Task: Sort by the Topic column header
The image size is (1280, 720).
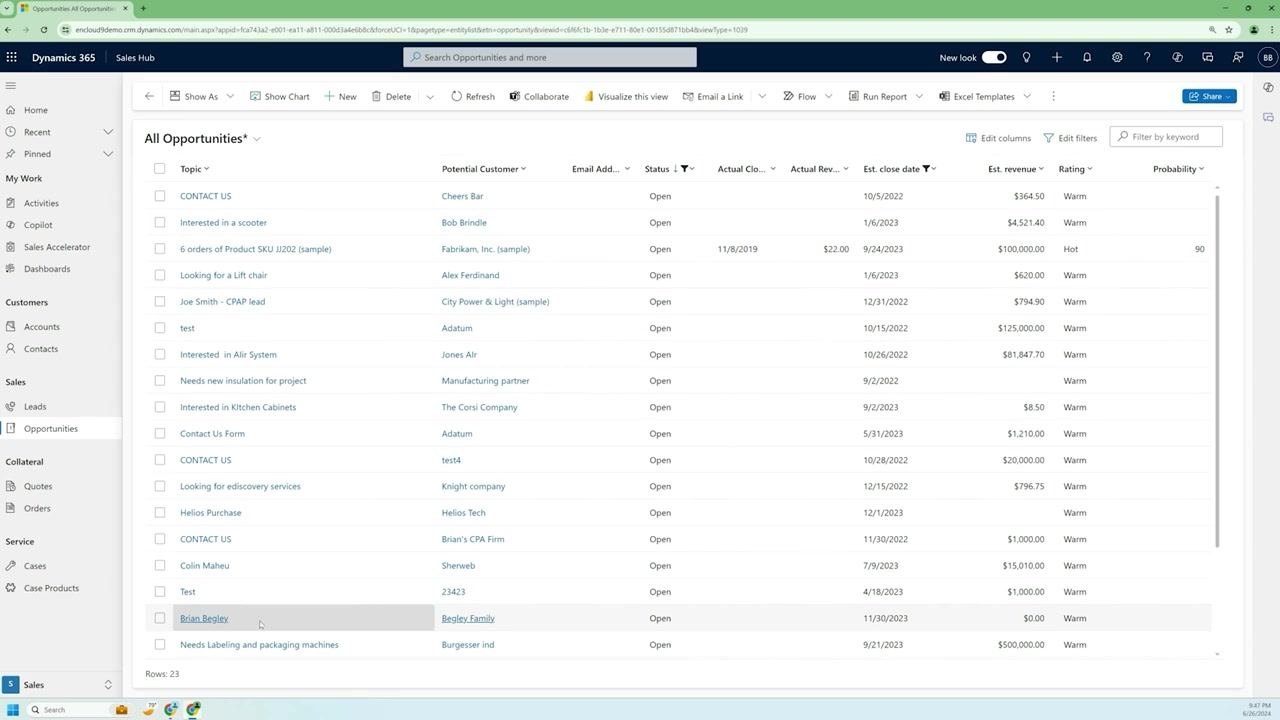Action: [195, 169]
